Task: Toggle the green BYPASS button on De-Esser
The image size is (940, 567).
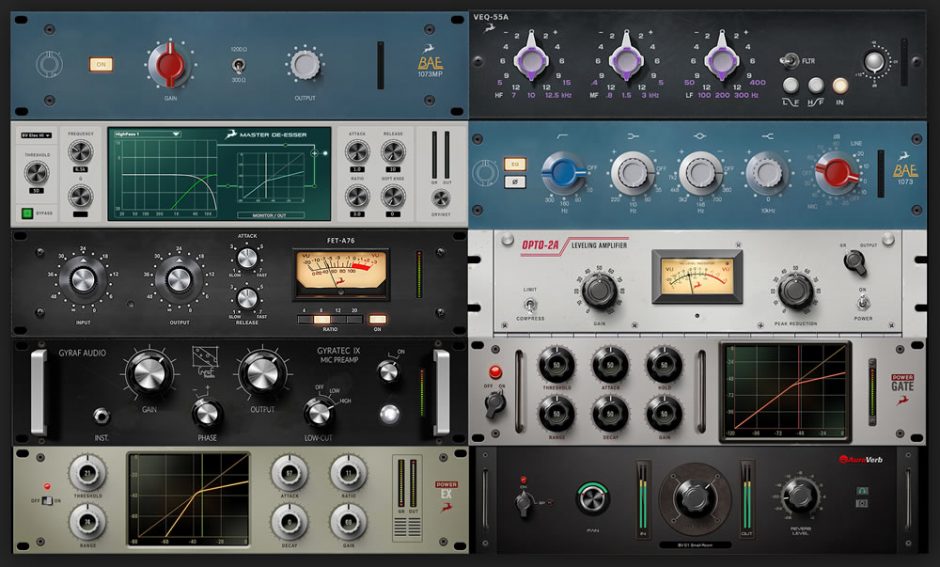Action: (27, 213)
